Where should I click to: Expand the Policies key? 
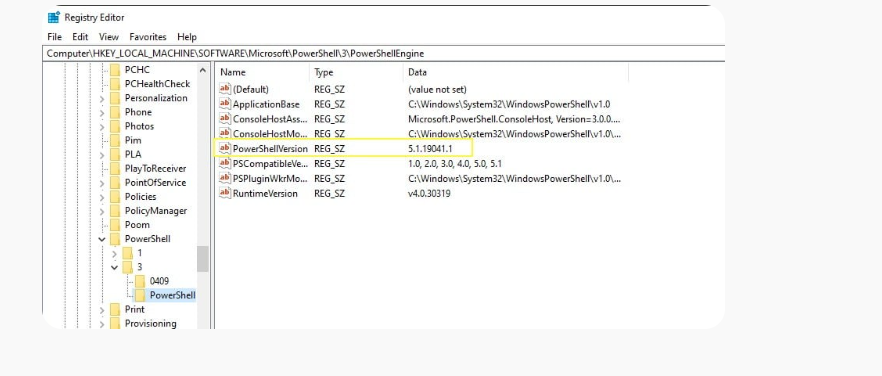coord(102,197)
